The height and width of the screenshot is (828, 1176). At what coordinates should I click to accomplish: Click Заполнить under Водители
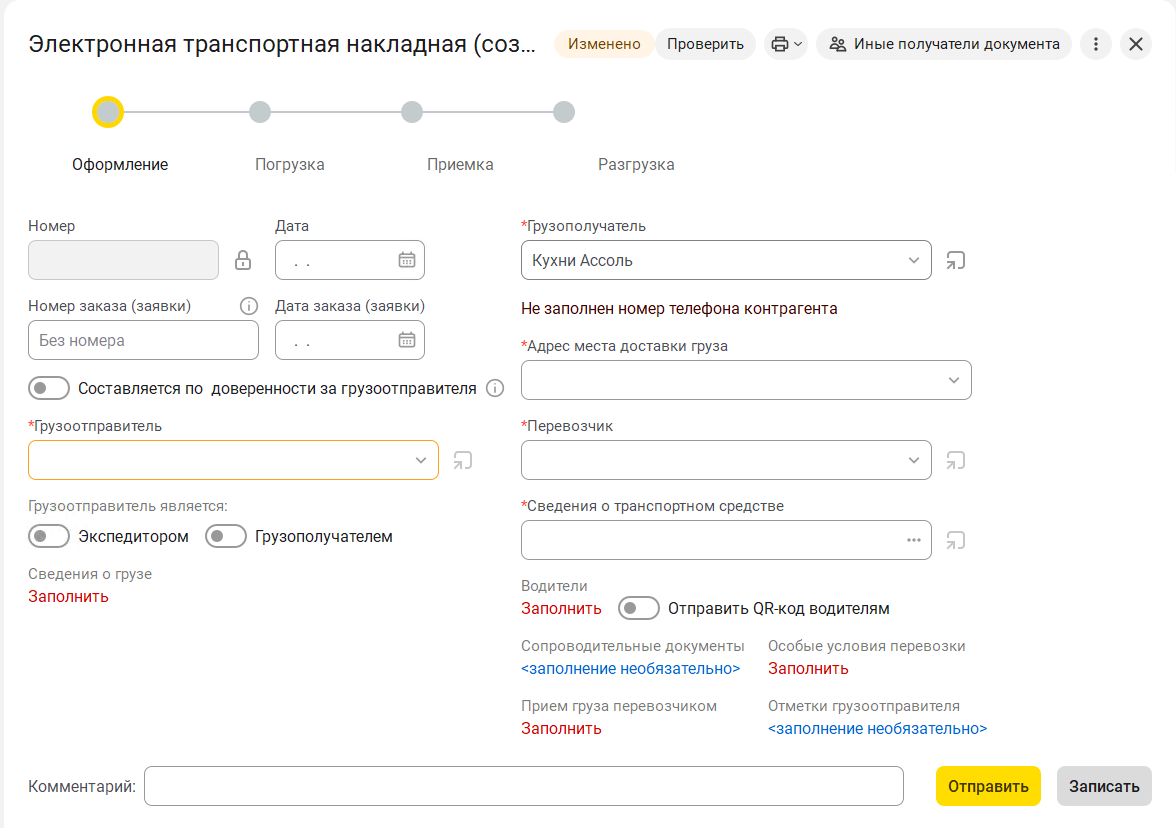tap(561, 608)
